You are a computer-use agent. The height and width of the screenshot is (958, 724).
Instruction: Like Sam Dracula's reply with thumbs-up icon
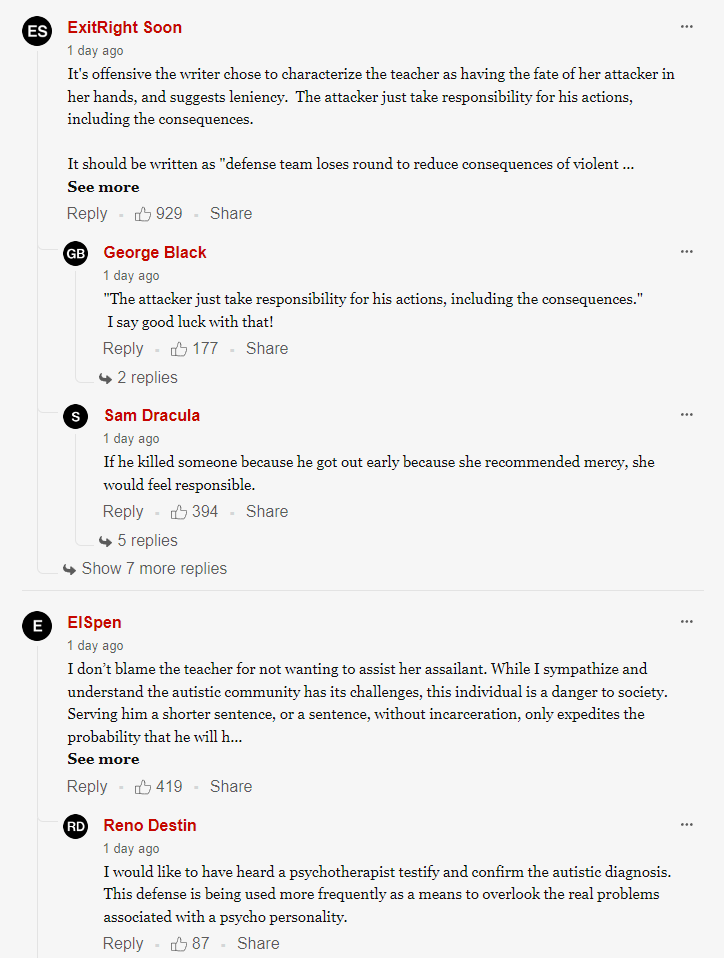pyautogui.click(x=178, y=512)
